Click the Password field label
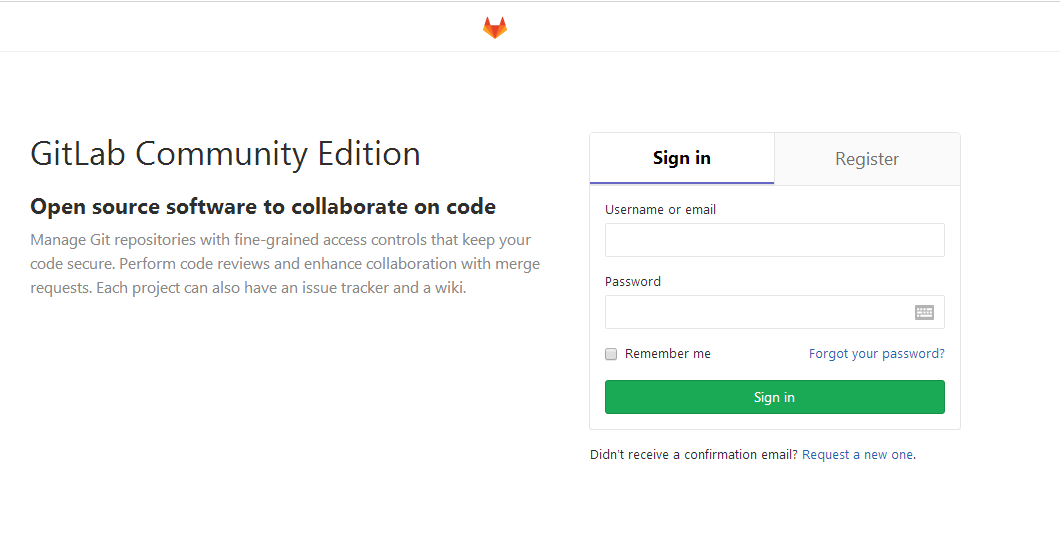This screenshot has height=540, width=1060. click(x=633, y=282)
